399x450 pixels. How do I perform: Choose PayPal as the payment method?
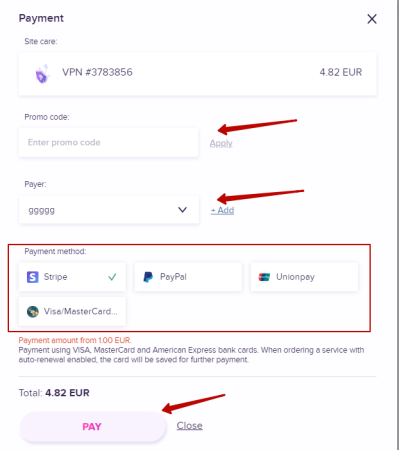pos(188,277)
